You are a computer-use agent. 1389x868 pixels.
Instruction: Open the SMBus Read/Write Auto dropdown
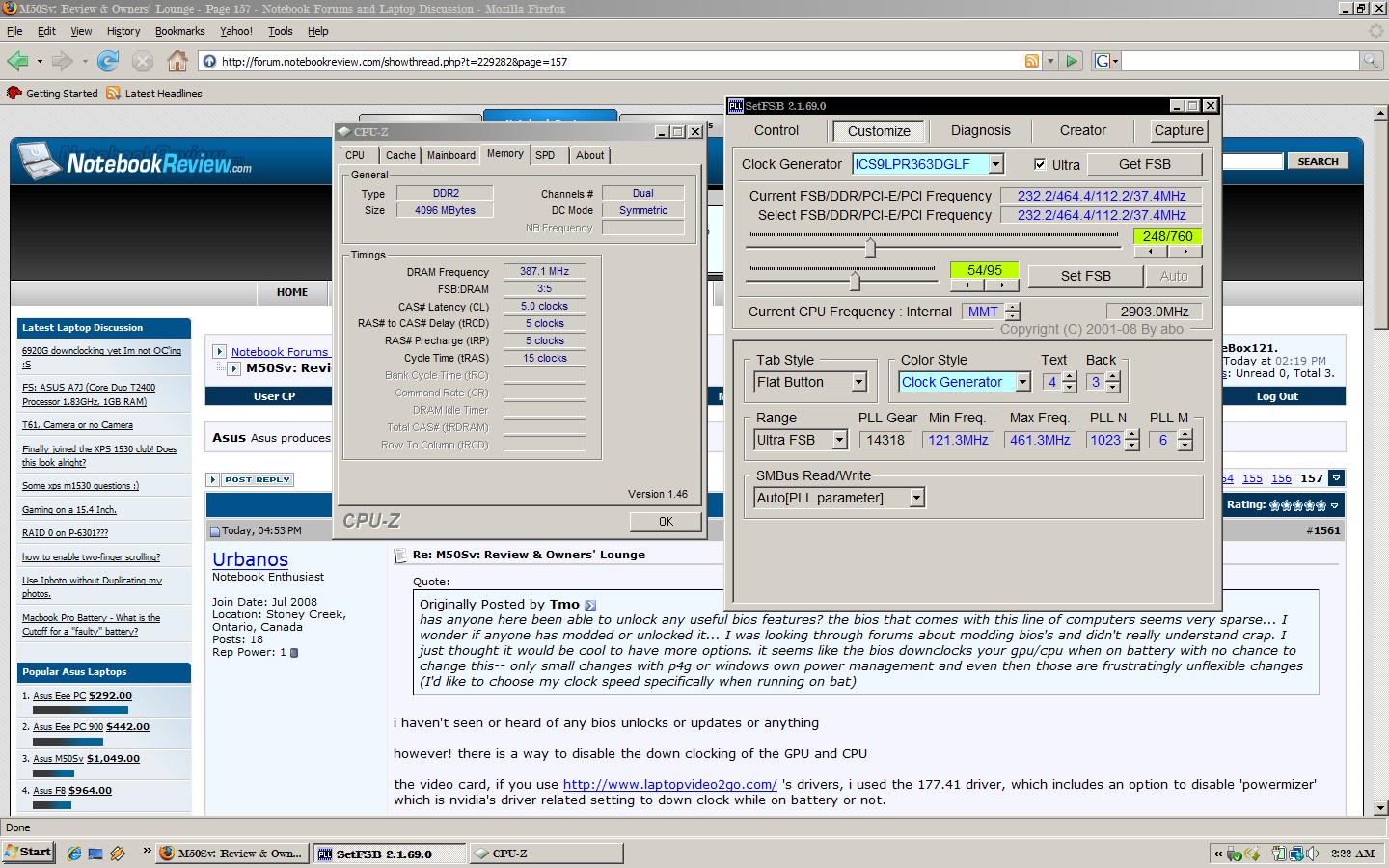[x=916, y=498]
